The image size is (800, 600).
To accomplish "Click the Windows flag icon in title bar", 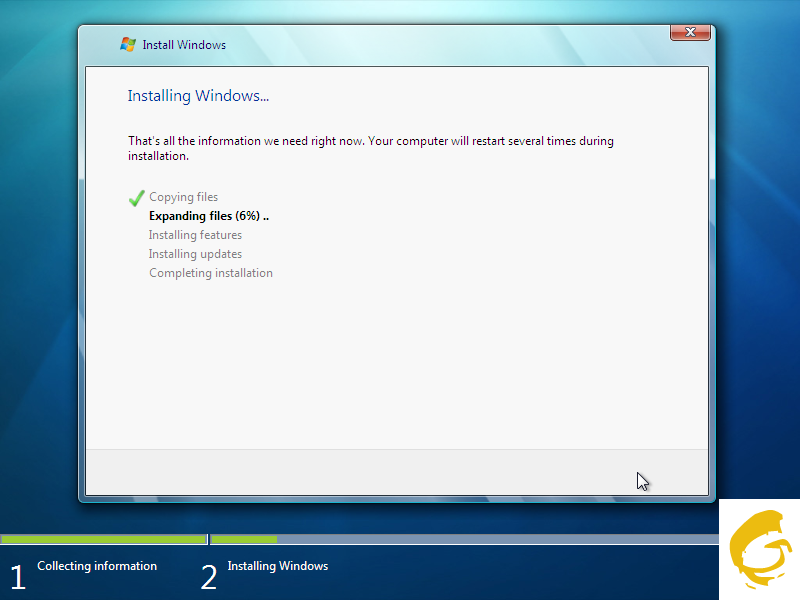I will [x=127, y=44].
